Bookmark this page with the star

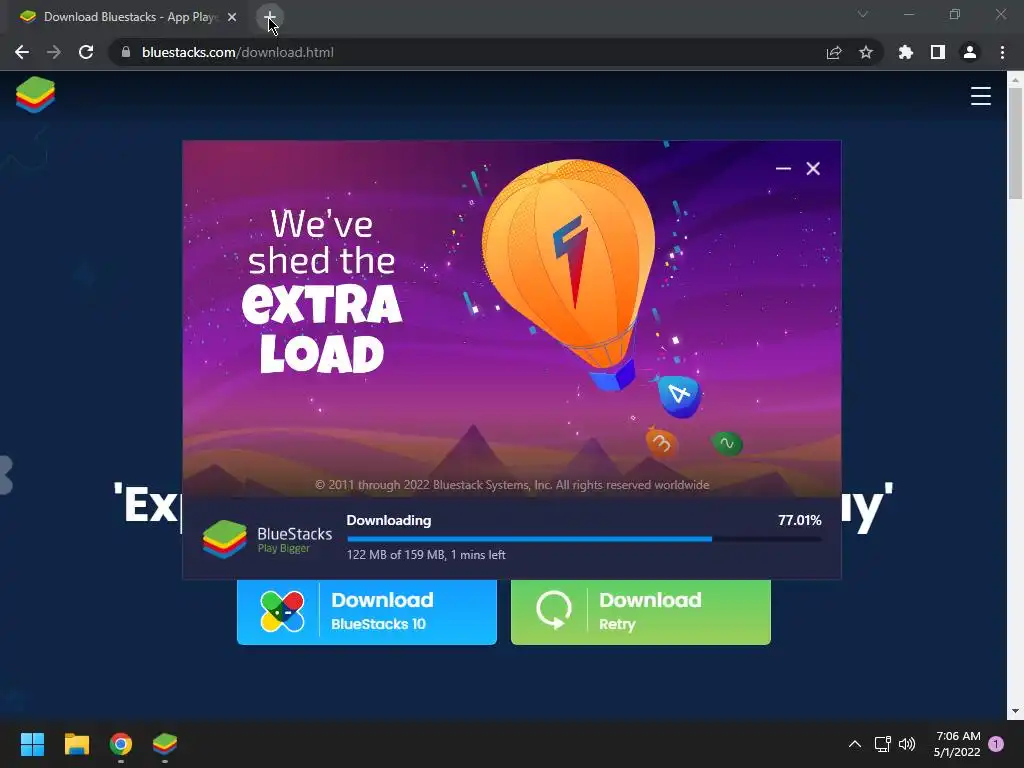(866, 52)
